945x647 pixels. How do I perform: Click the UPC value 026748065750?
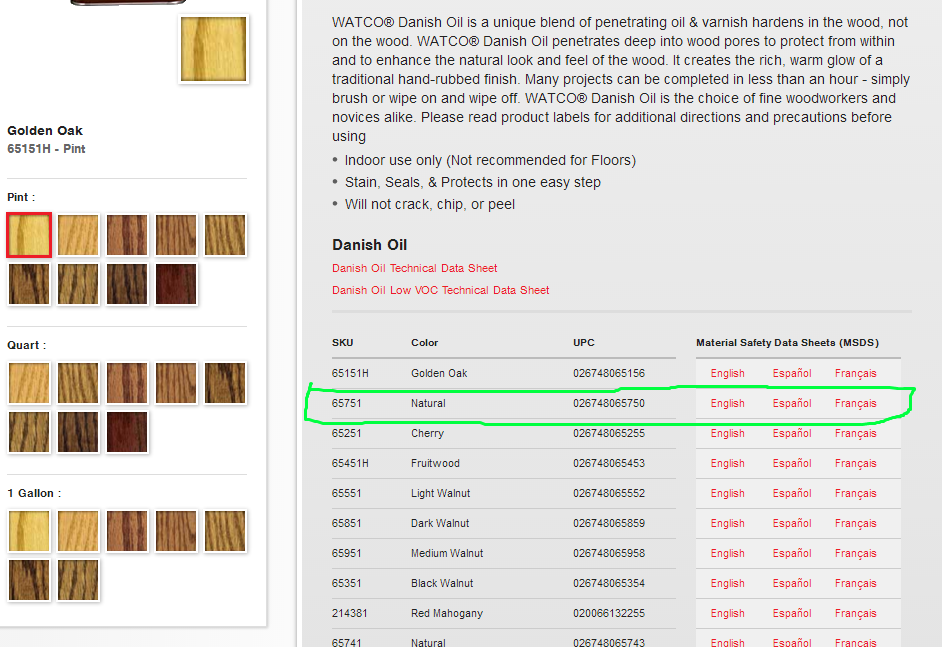(609, 404)
